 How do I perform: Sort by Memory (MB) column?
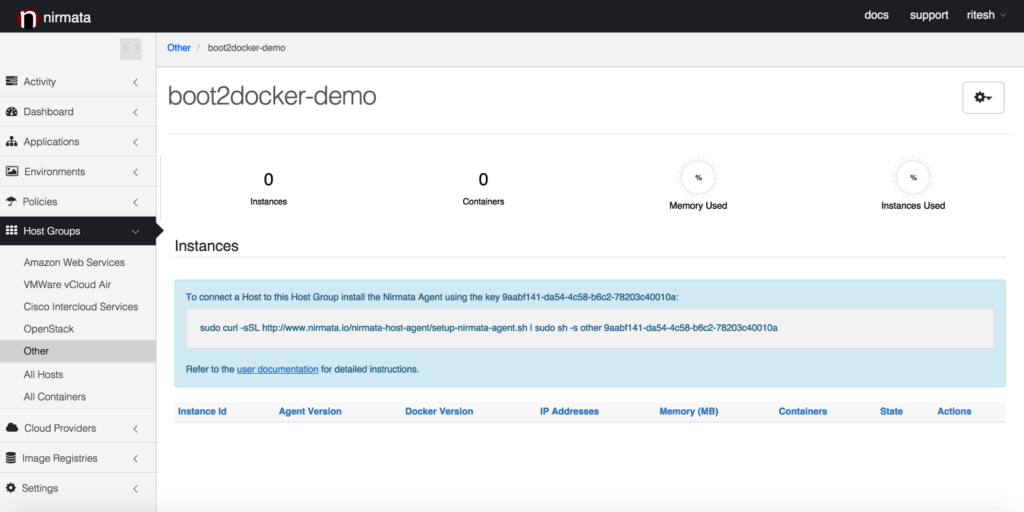click(x=688, y=411)
